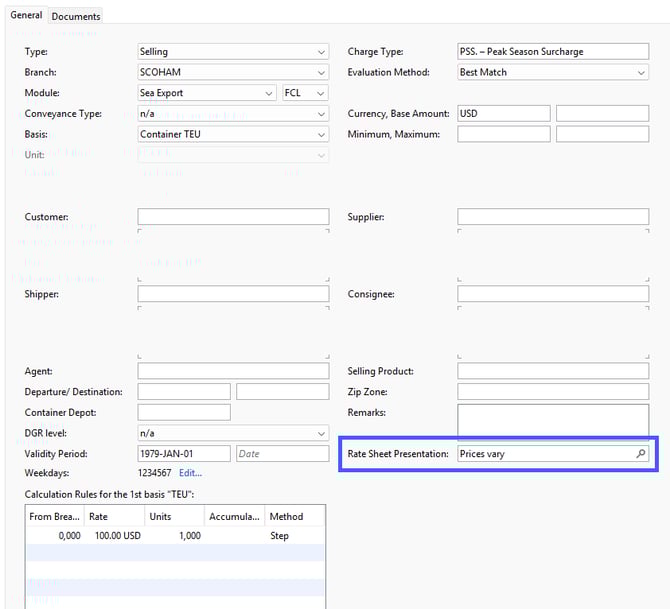Click the Customer input field
Viewport: 670px width, 609px height.
pos(233,217)
